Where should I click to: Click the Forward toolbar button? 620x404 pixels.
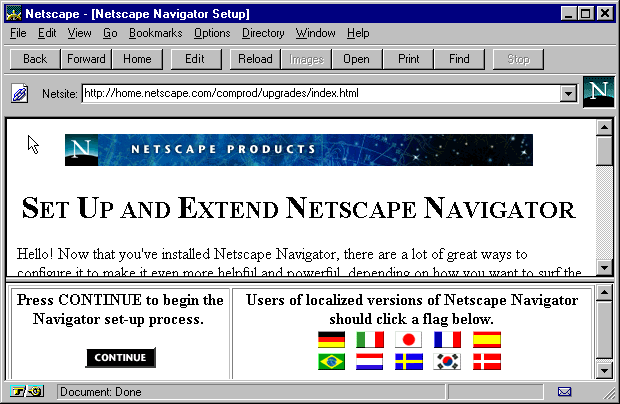86,59
